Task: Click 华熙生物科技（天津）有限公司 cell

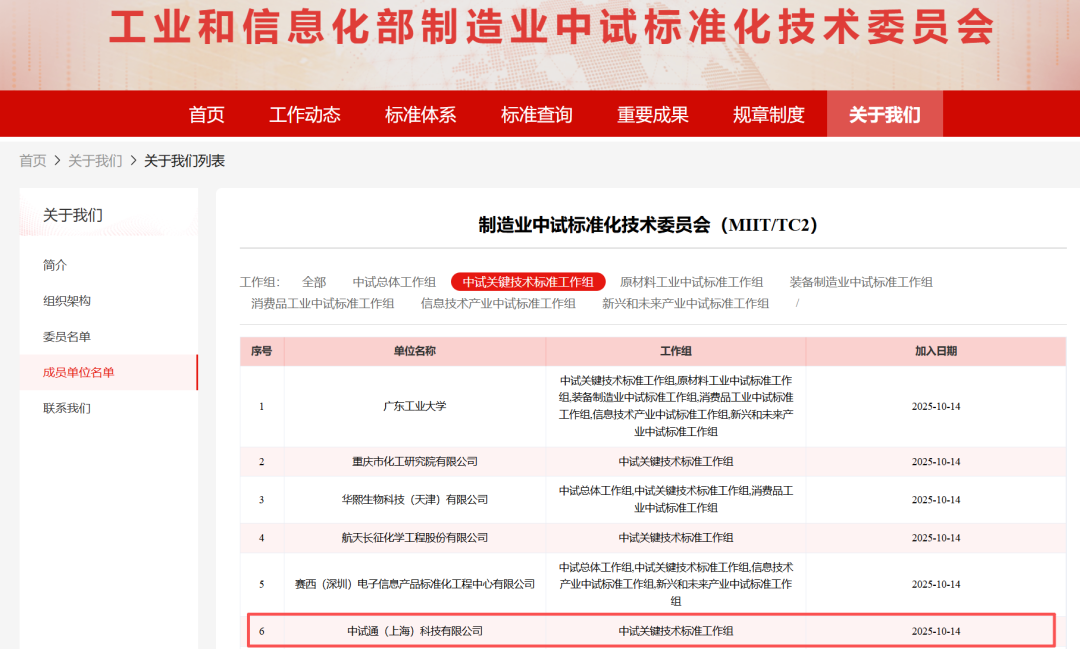Action: (x=415, y=499)
